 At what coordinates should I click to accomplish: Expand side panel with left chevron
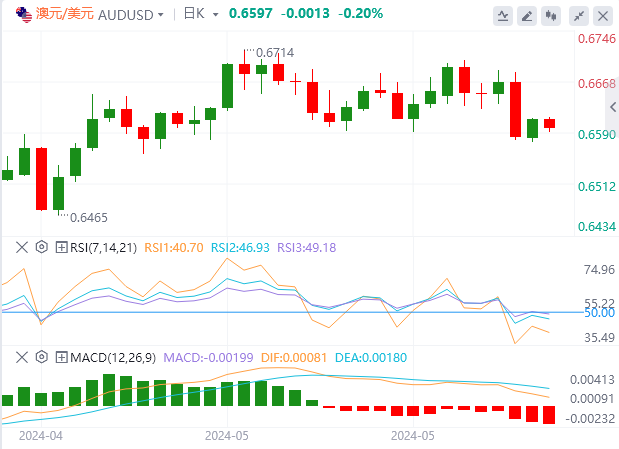[612, 107]
